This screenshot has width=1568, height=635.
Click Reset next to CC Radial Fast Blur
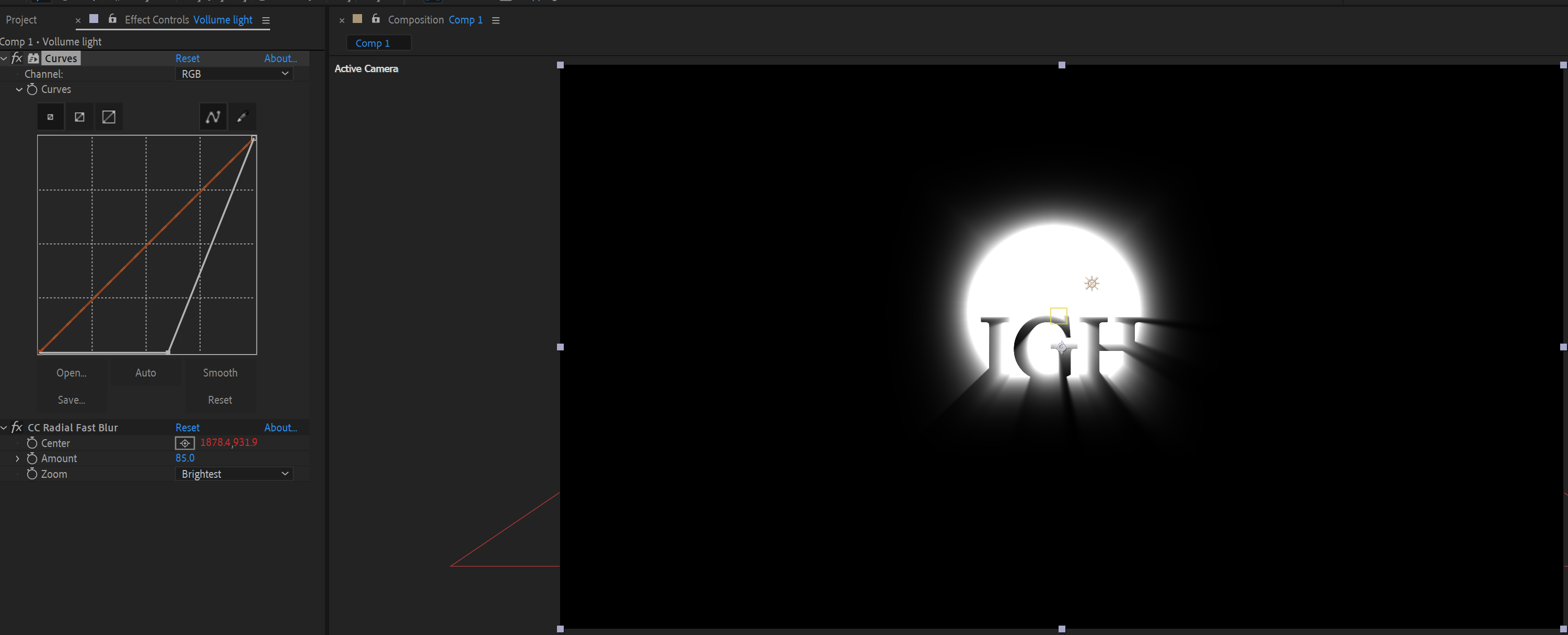point(188,427)
